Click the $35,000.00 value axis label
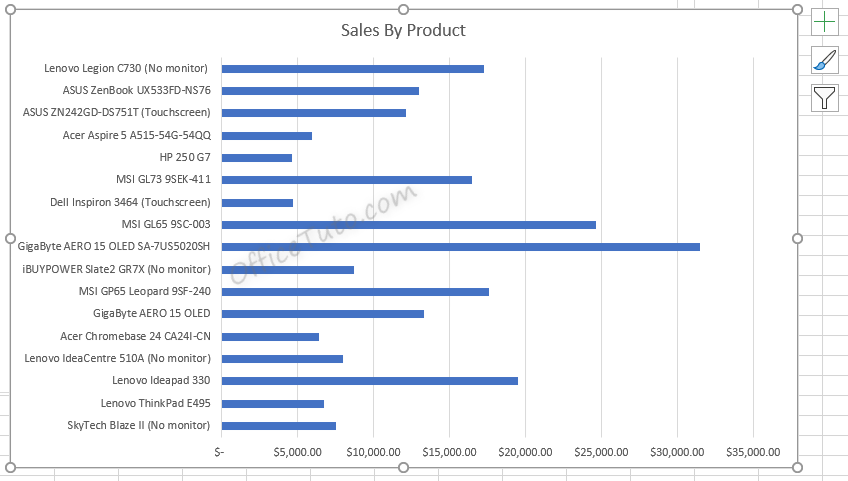The width and height of the screenshot is (848, 481). [753, 452]
